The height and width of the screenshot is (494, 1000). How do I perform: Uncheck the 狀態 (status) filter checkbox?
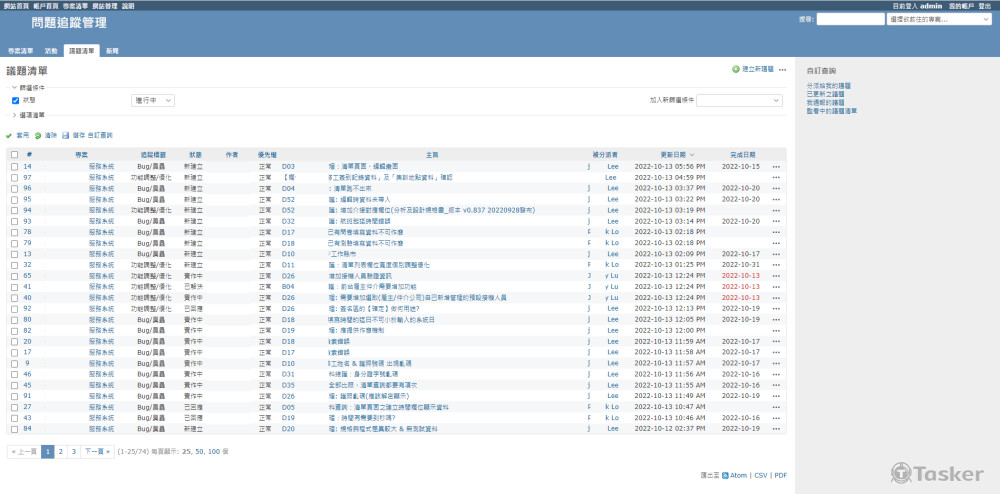coord(15,100)
